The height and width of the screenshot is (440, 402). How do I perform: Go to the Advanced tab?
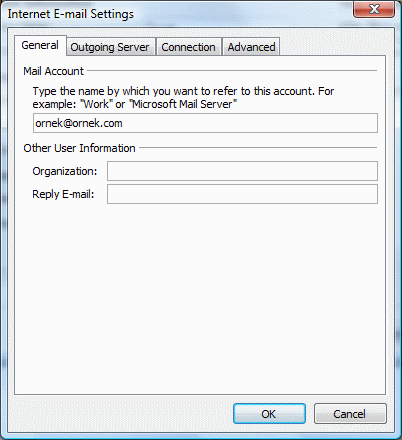click(251, 47)
